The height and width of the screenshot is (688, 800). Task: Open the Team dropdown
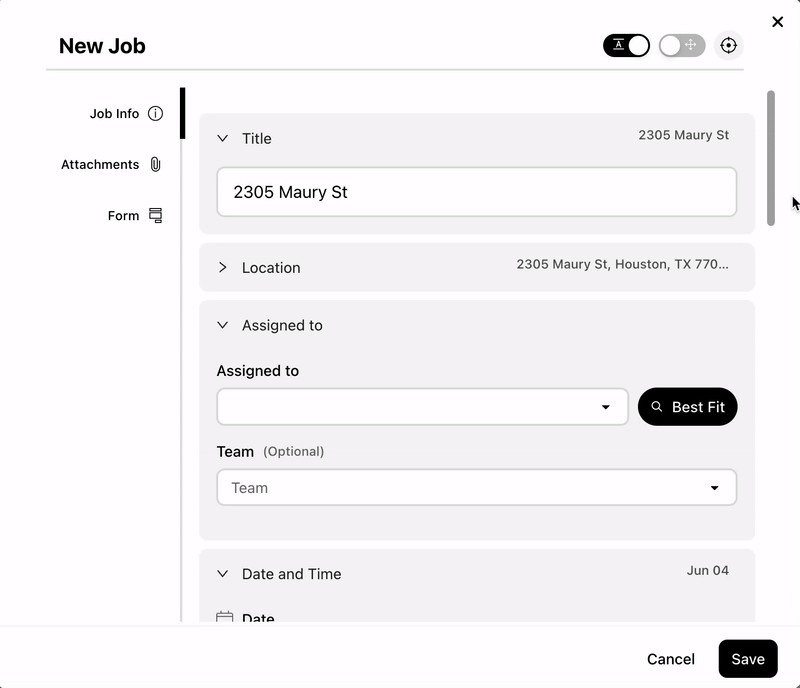coord(477,487)
